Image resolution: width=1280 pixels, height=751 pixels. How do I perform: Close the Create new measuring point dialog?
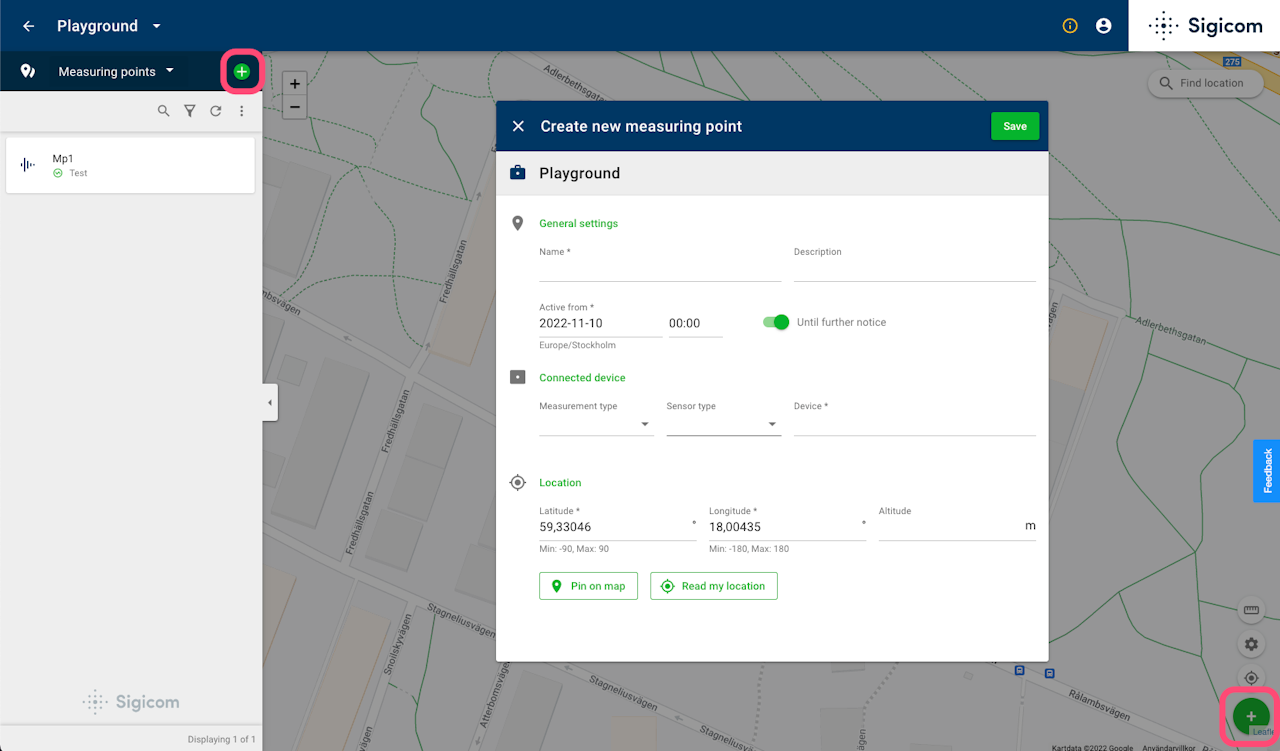point(518,126)
